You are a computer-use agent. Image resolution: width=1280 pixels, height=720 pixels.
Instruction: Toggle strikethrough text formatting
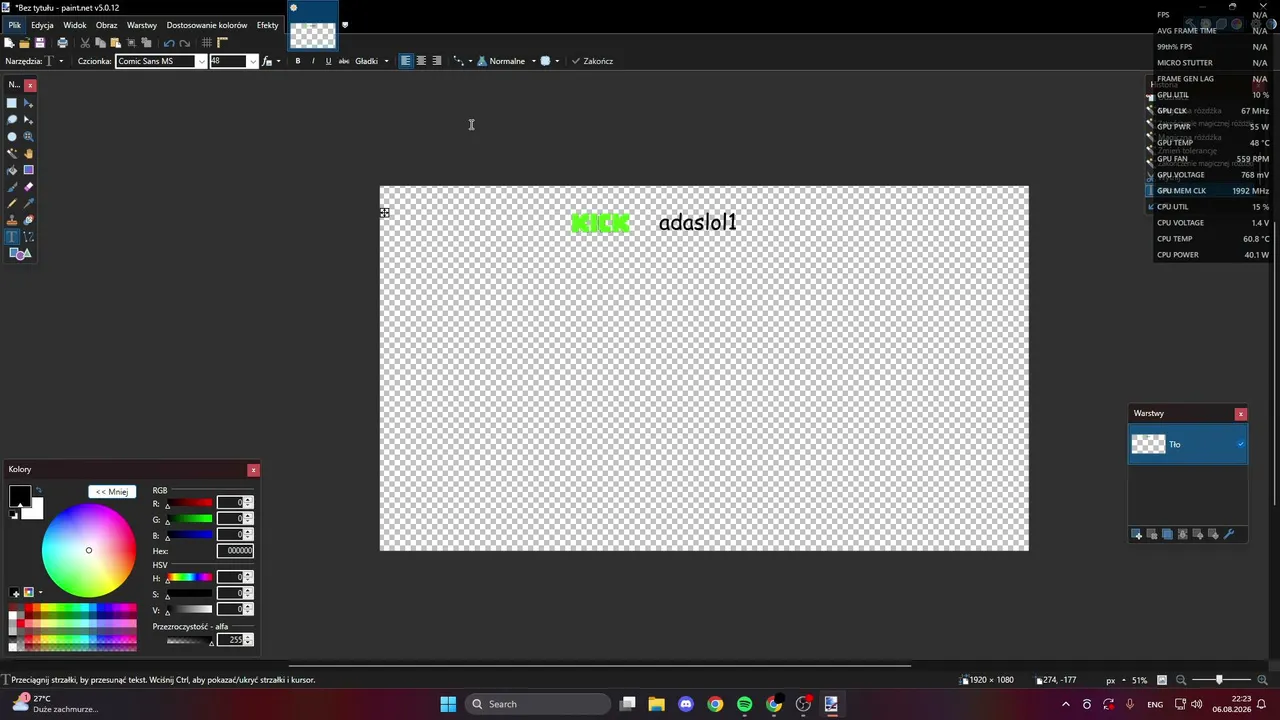coord(344,61)
